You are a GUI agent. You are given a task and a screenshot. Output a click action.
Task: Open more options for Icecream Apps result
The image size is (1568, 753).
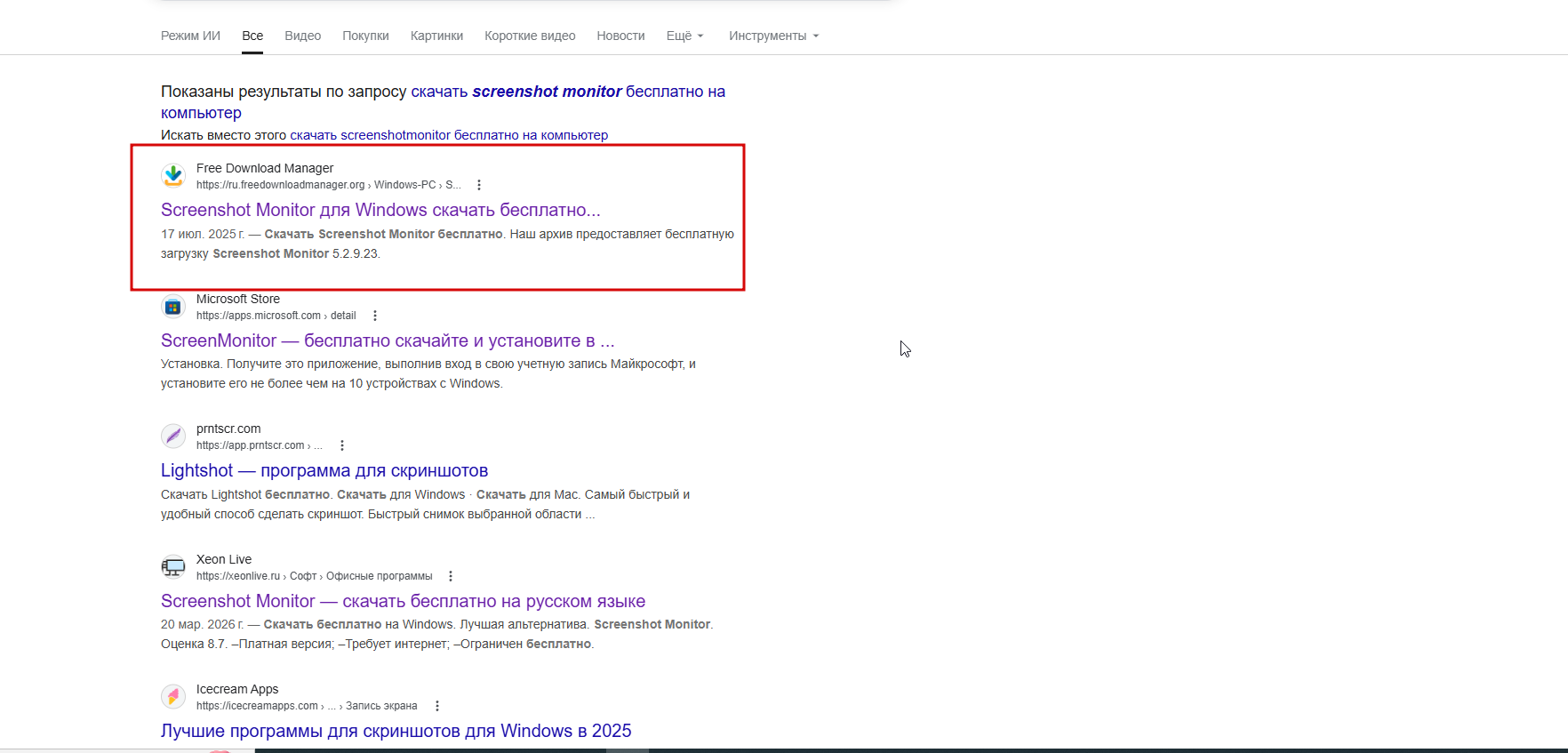click(437, 706)
